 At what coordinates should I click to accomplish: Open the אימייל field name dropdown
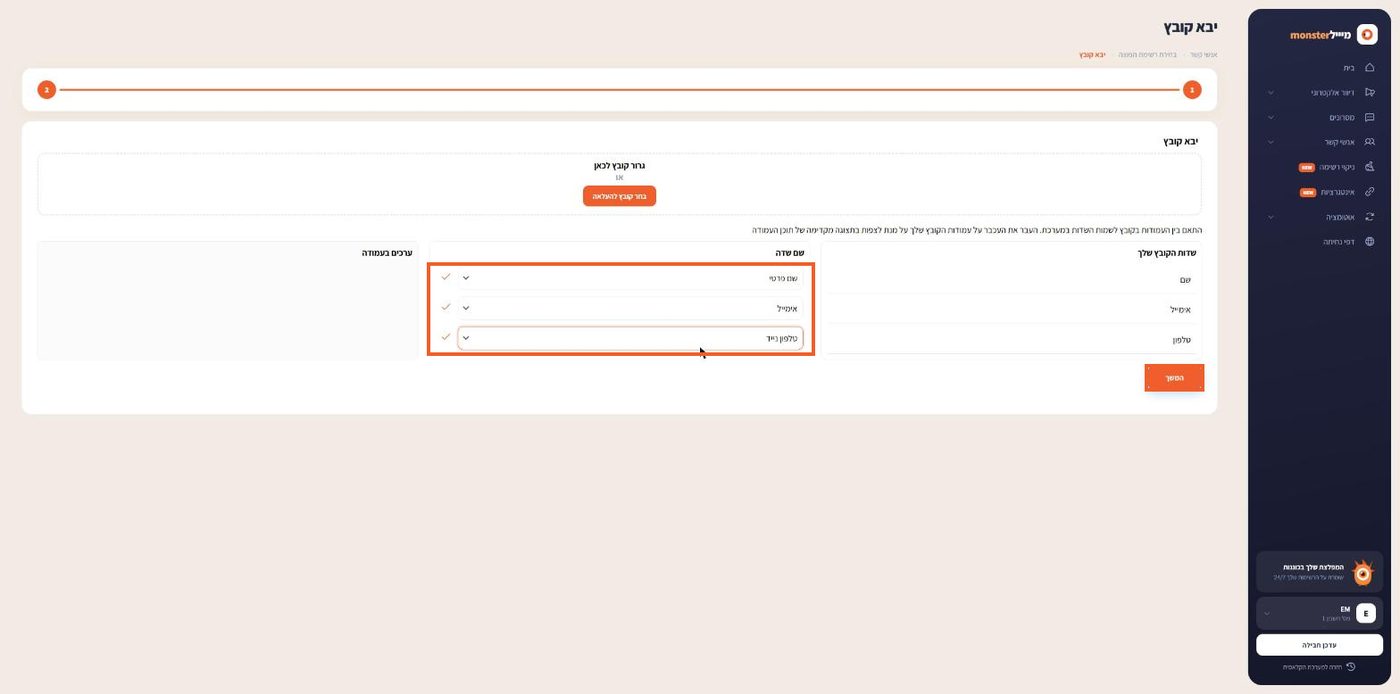coord(630,308)
